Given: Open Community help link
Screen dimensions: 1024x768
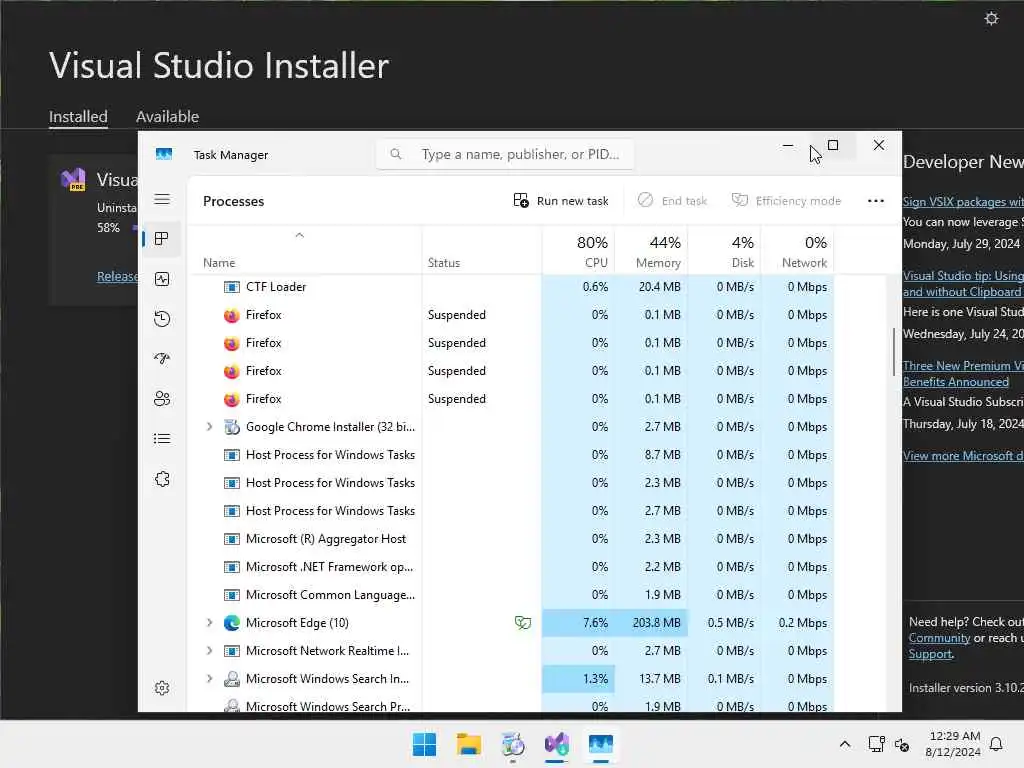Looking at the screenshot, I should pos(939,638).
